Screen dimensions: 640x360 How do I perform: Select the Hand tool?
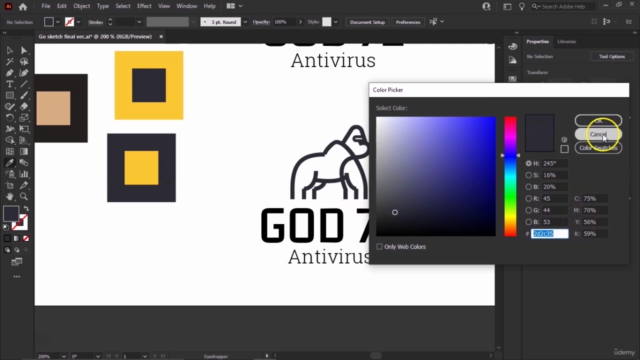pyautogui.click(x=9, y=197)
